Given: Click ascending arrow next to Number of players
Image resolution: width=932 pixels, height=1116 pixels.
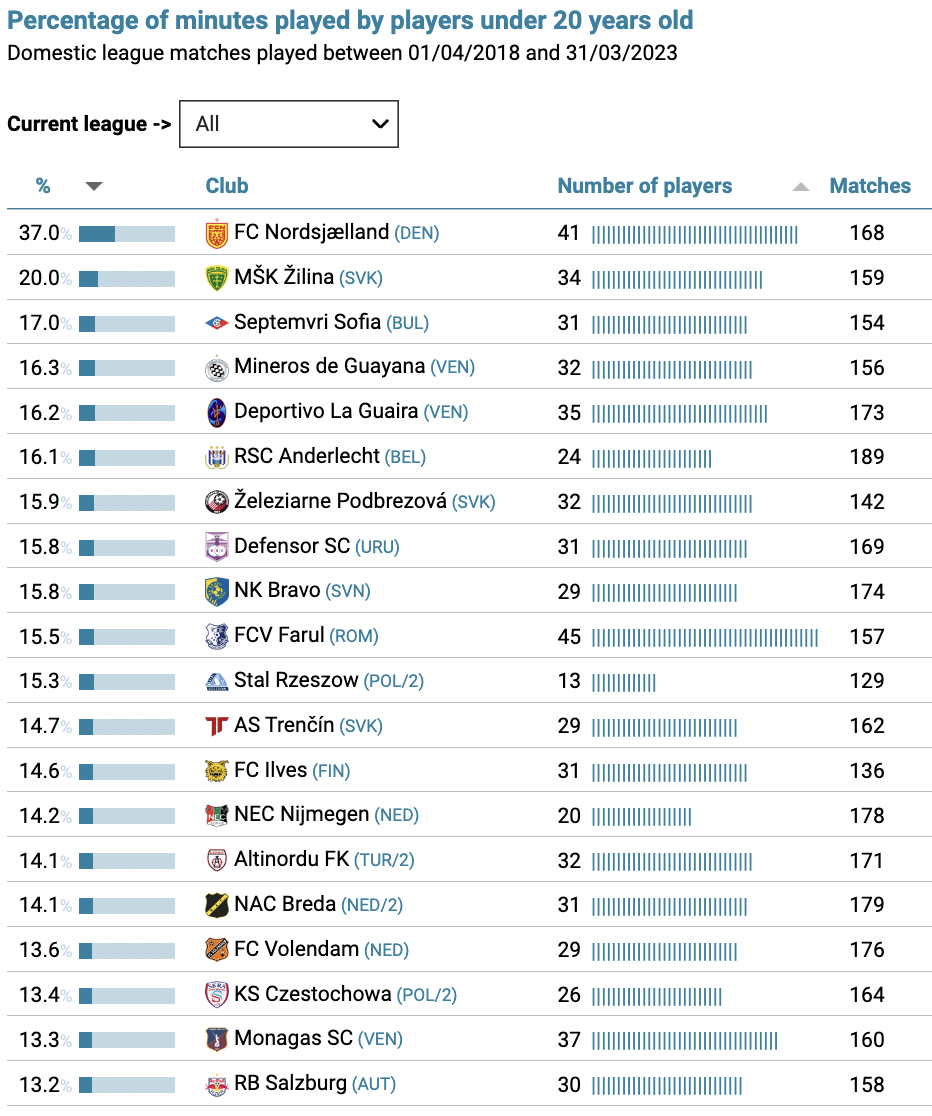Looking at the screenshot, I should [x=801, y=186].
